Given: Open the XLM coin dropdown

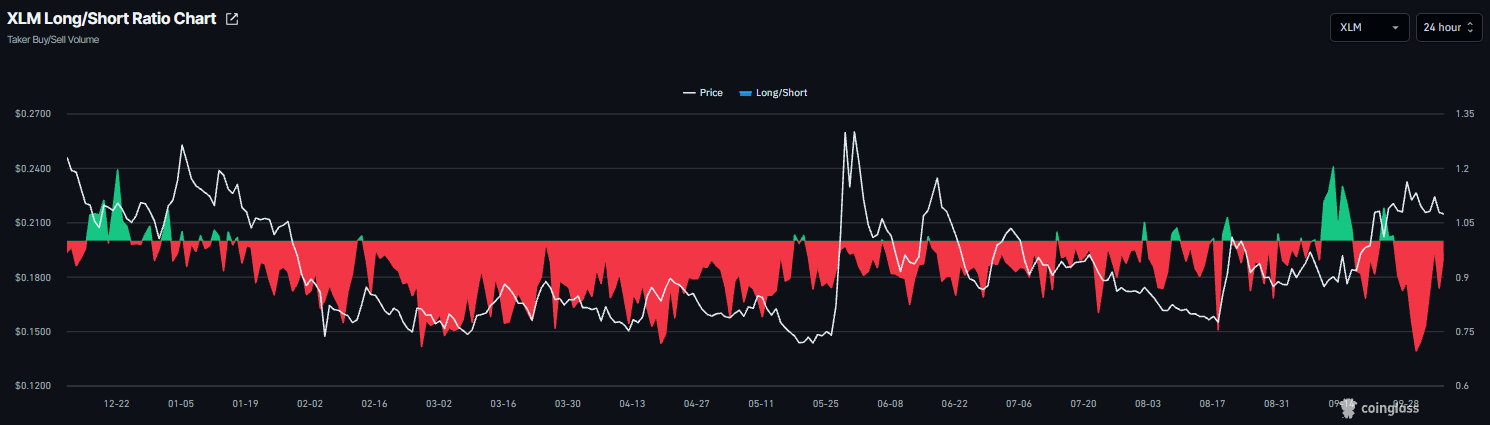Looking at the screenshot, I should (1369, 27).
